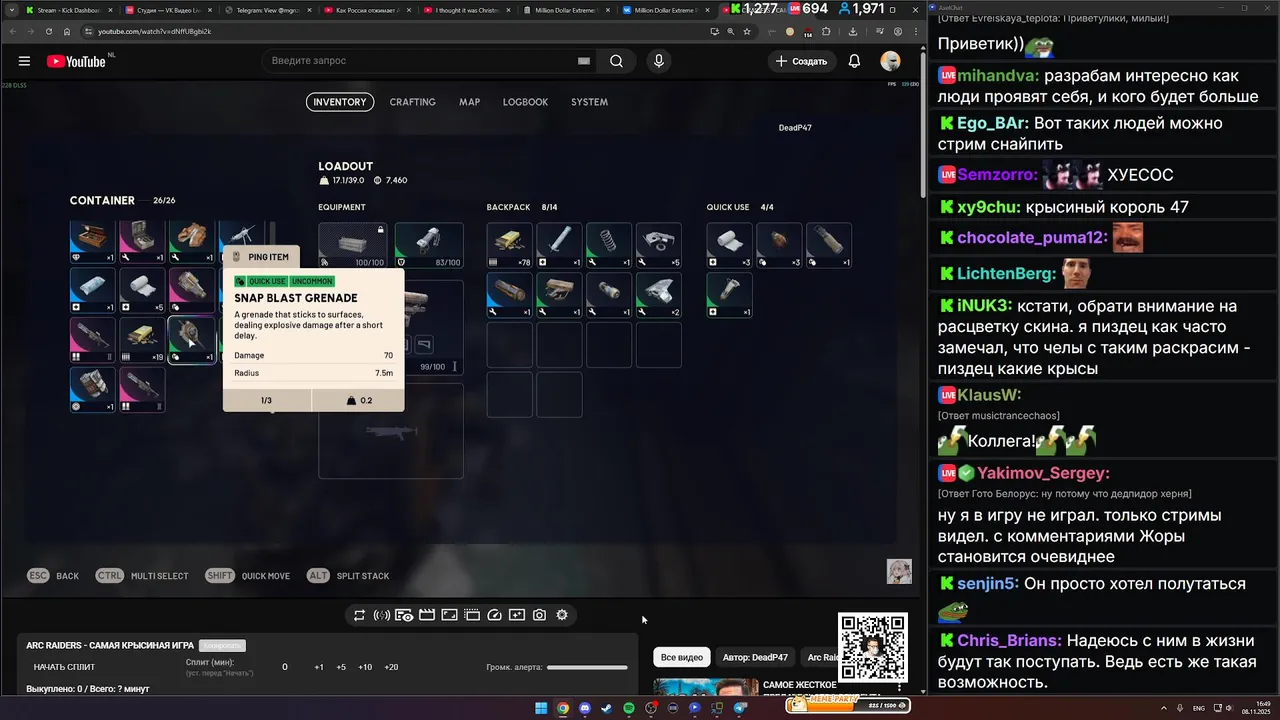Click the НАЧАТЬ СПЛИТ button
Image resolution: width=1280 pixels, height=720 pixels.
pyautogui.click(x=64, y=667)
